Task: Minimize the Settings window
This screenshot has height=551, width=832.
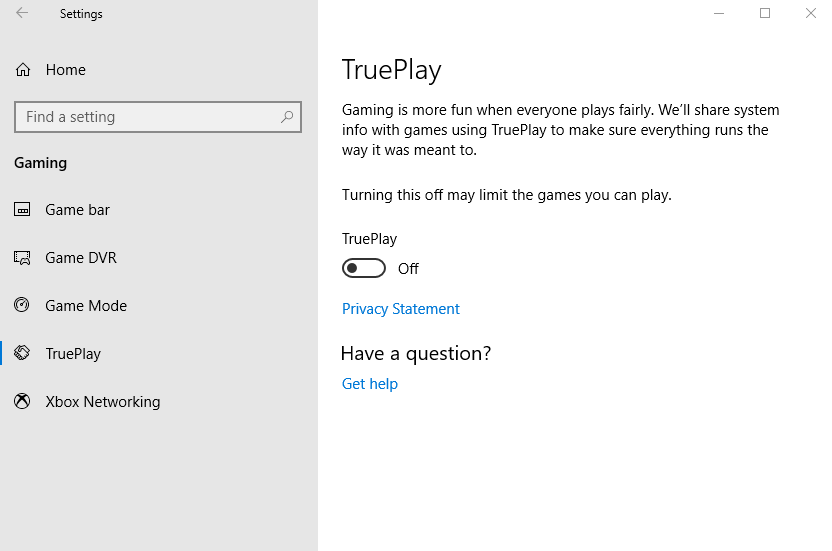Action: tap(719, 14)
